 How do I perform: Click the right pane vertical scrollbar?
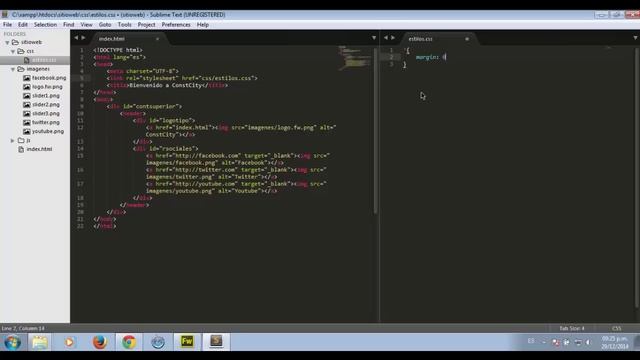click(636, 178)
